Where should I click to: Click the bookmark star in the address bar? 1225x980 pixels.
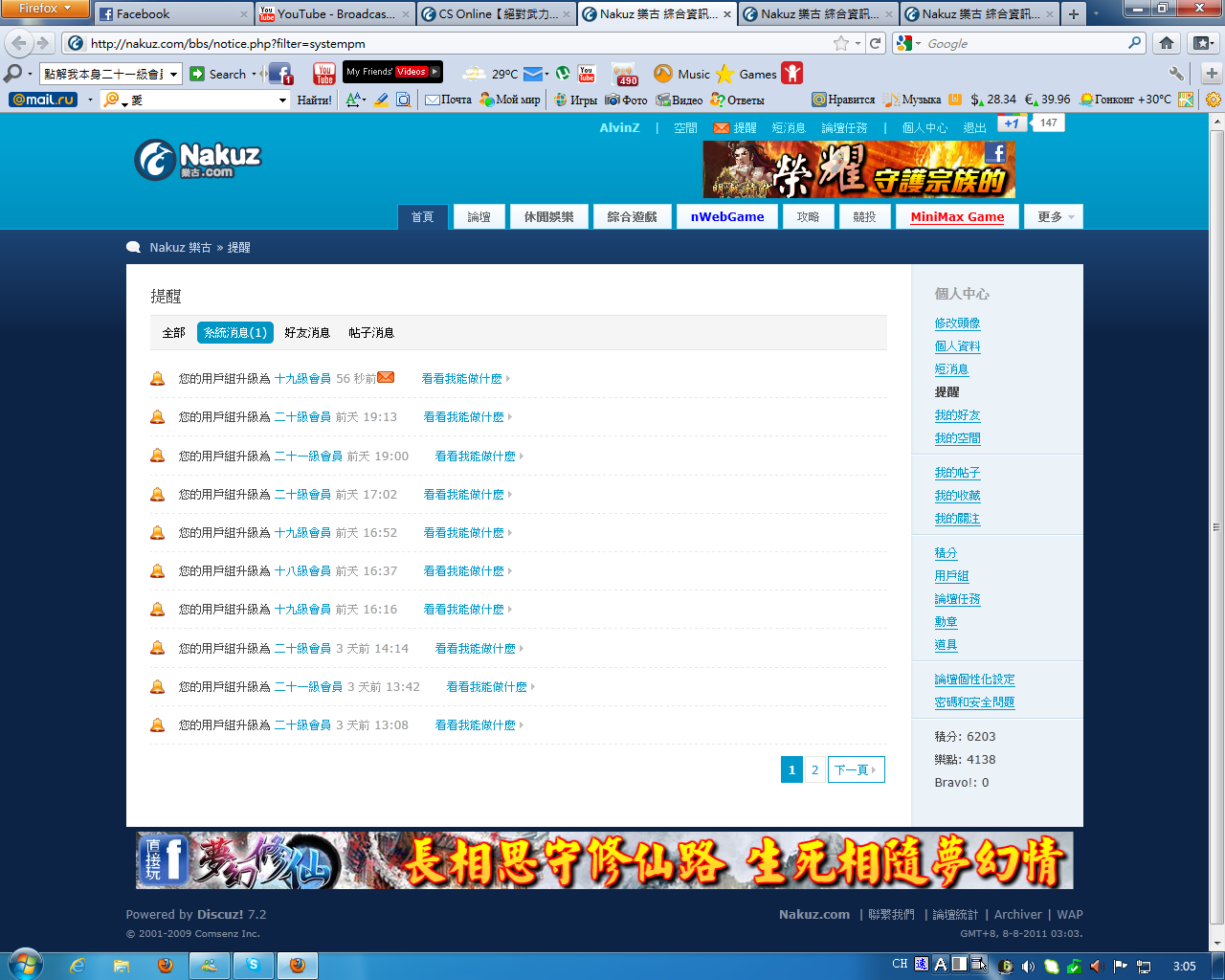click(x=840, y=43)
